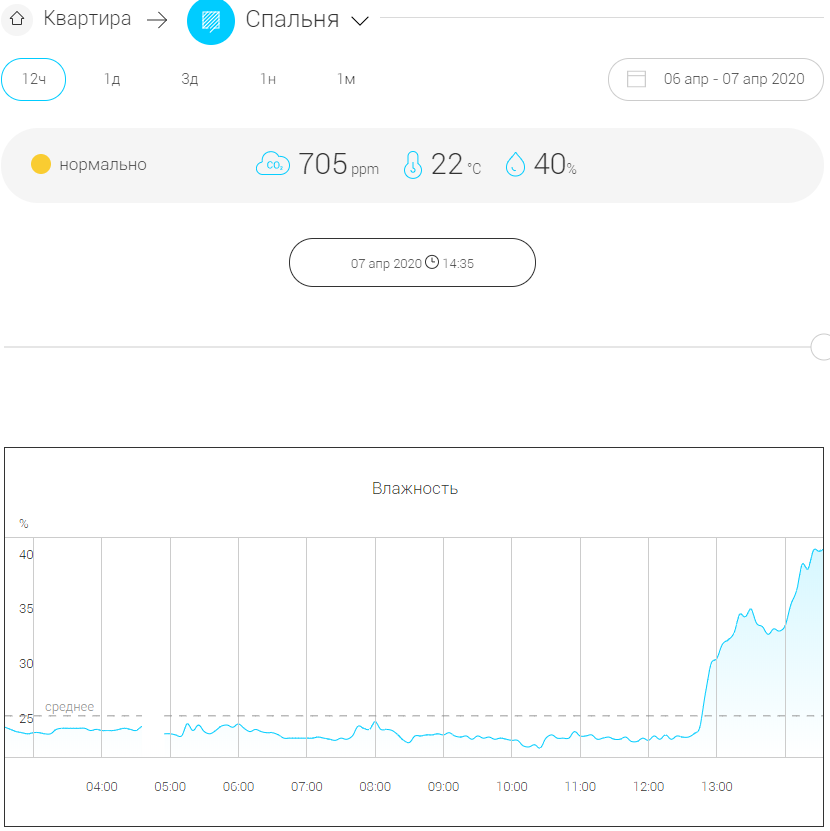Click the thermometer temperature icon
This screenshot has height=831, width=830.
(x=412, y=164)
